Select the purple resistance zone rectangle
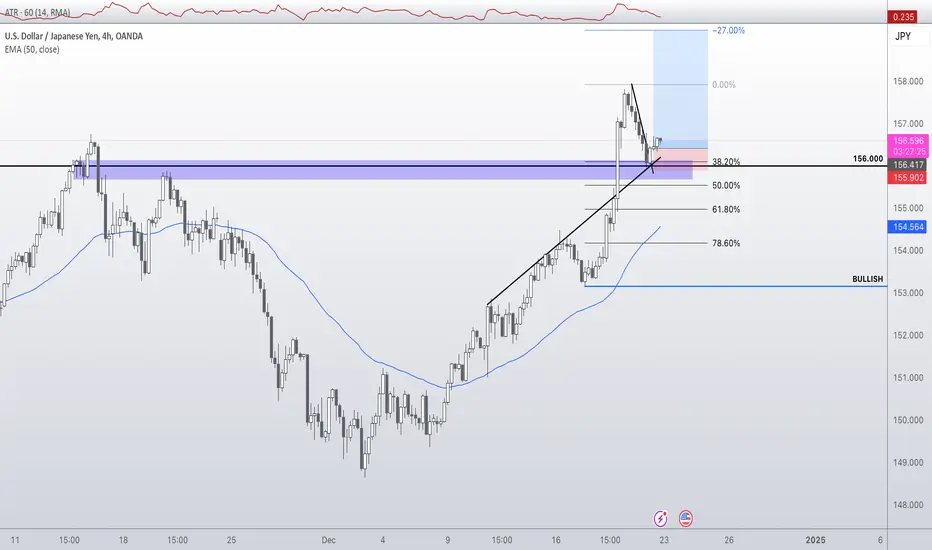The width and height of the screenshot is (932, 550). click(x=383, y=169)
